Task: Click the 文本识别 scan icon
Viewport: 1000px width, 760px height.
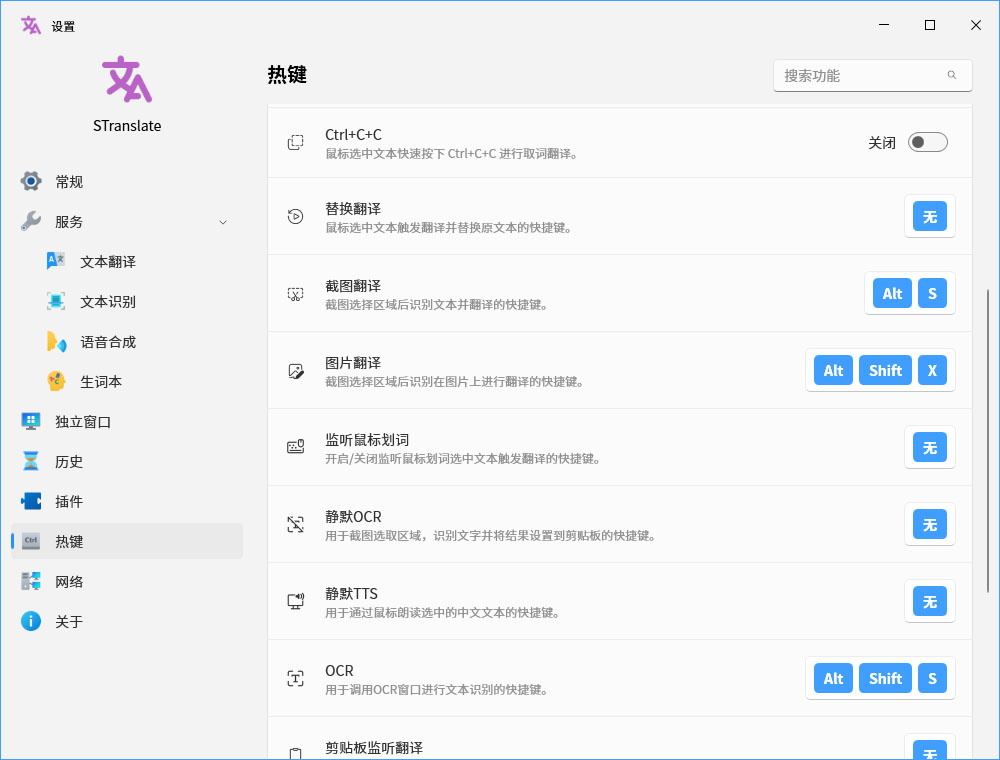Action: (56, 301)
